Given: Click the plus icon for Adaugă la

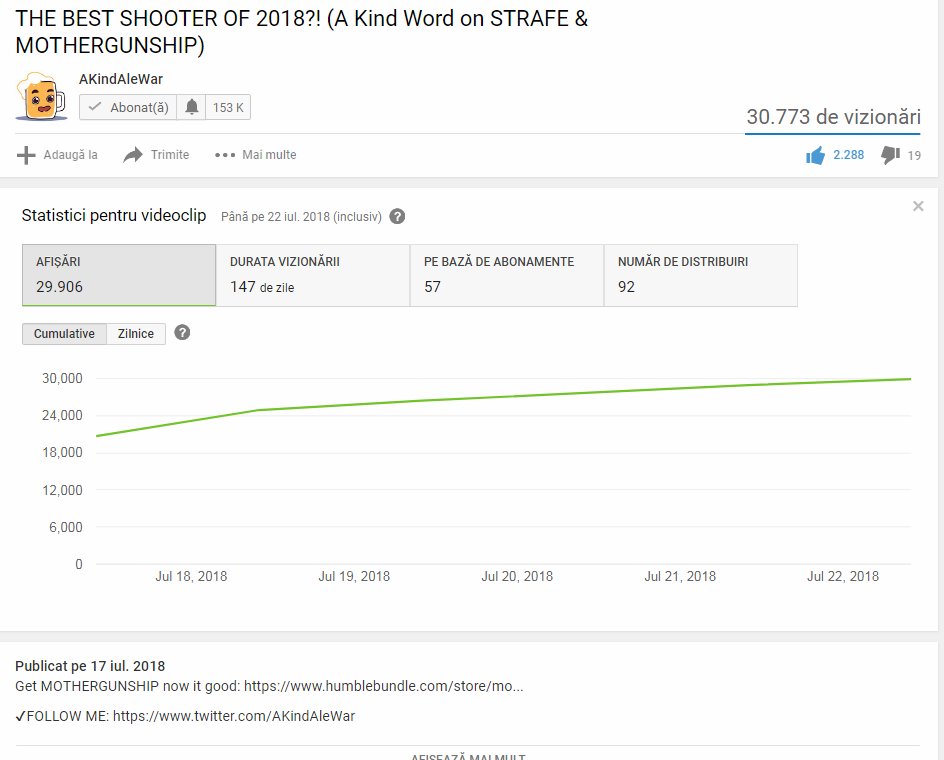Looking at the screenshot, I should (26, 155).
